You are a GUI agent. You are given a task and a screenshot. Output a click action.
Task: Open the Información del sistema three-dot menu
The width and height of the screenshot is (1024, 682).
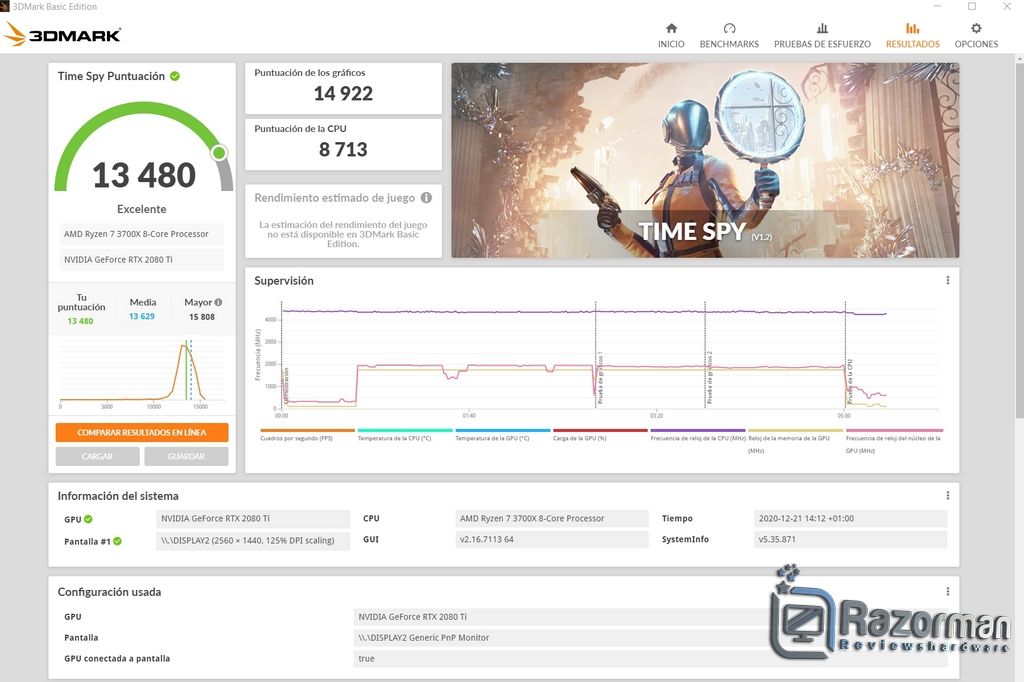pos(948,496)
